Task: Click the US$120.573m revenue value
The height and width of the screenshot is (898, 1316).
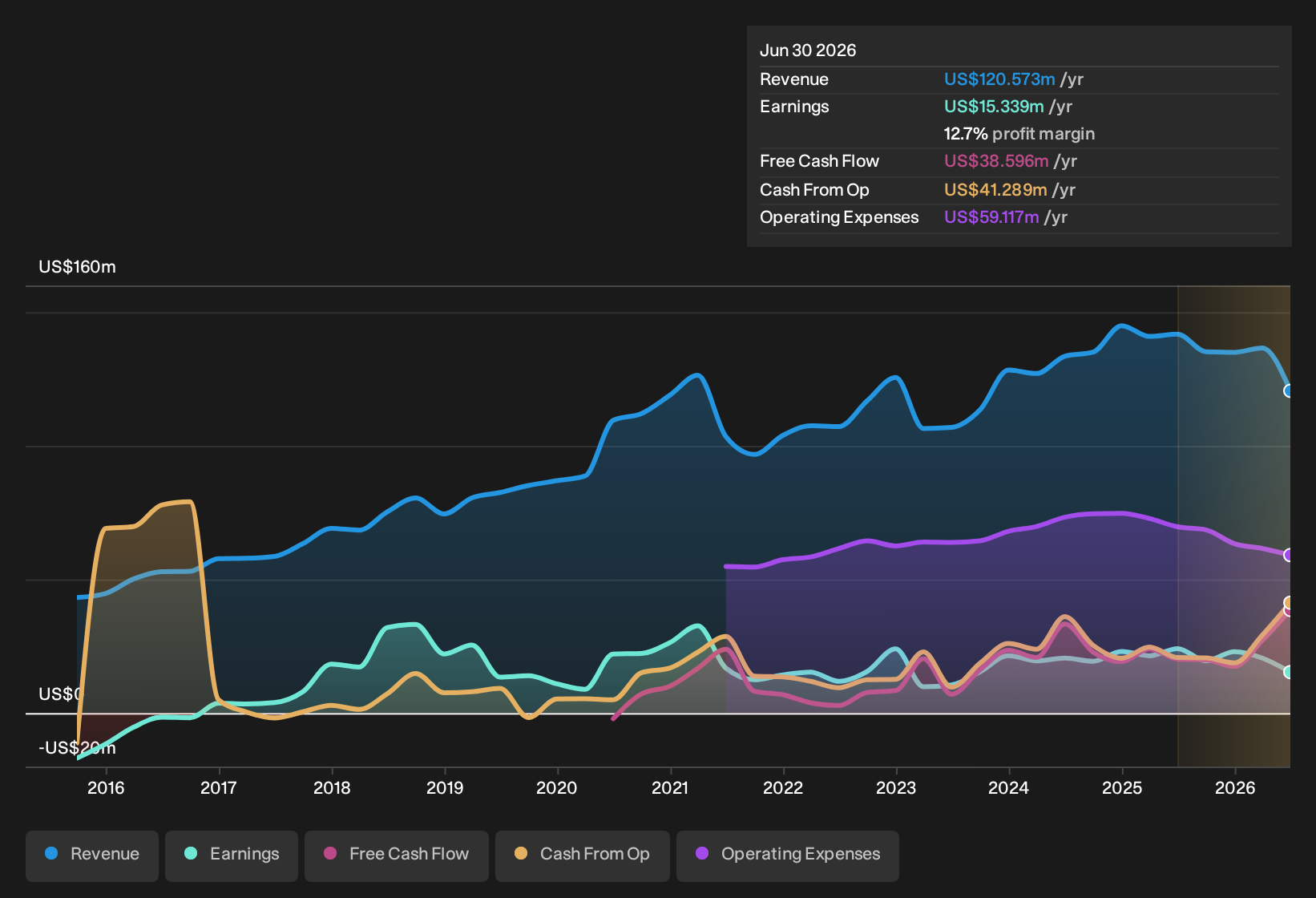Action: tap(999, 79)
